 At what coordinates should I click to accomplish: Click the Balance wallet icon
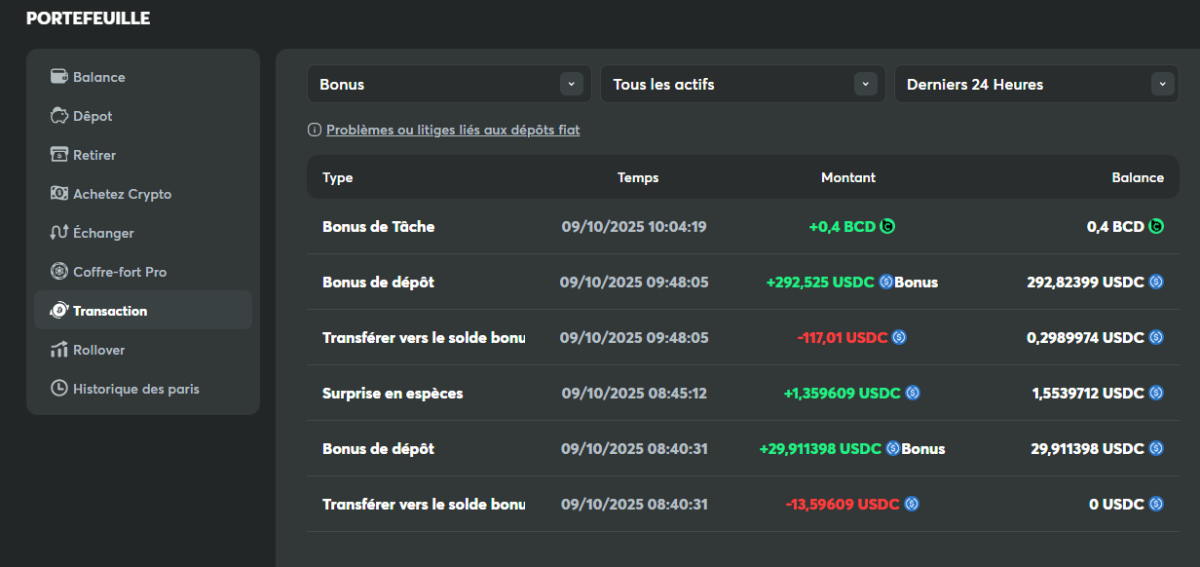[59, 77]
